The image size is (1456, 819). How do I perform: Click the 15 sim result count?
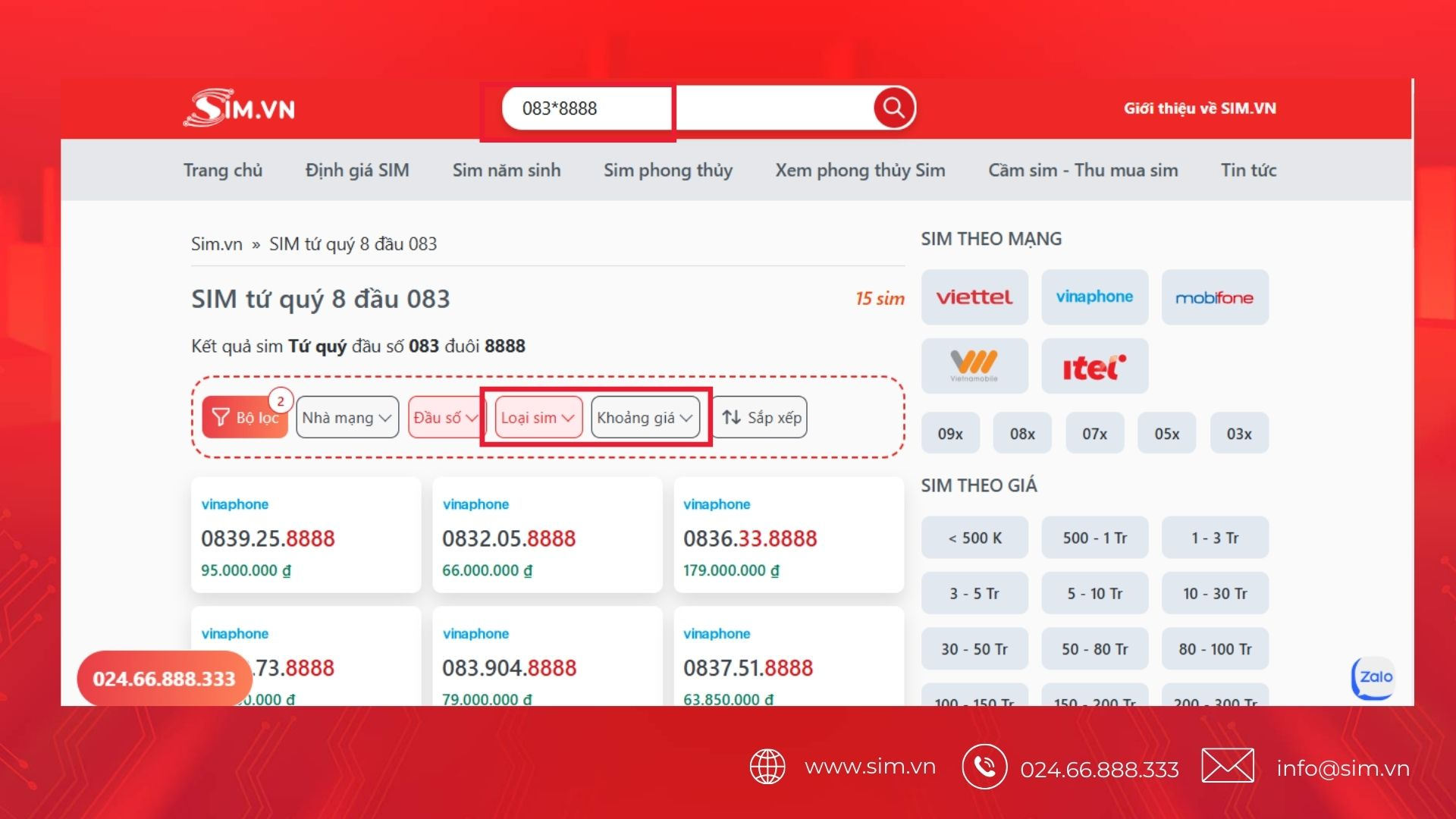[x=880, y=299]
